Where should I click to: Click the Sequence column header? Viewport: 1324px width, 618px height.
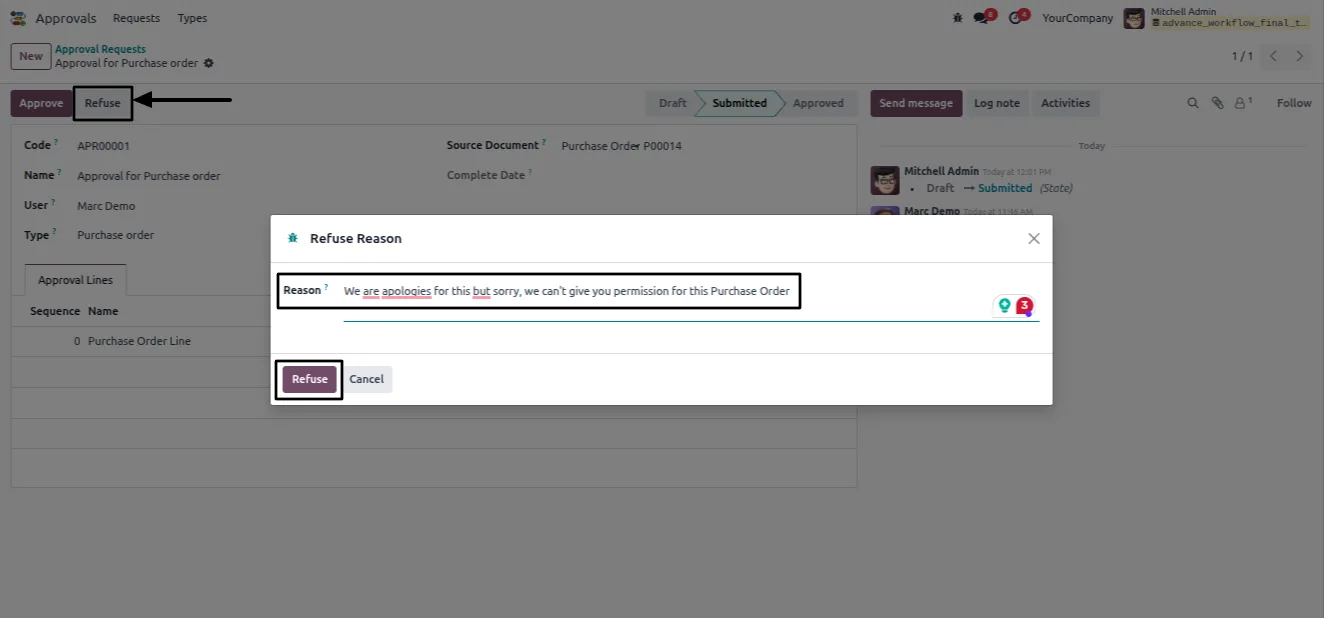[55, 311]
